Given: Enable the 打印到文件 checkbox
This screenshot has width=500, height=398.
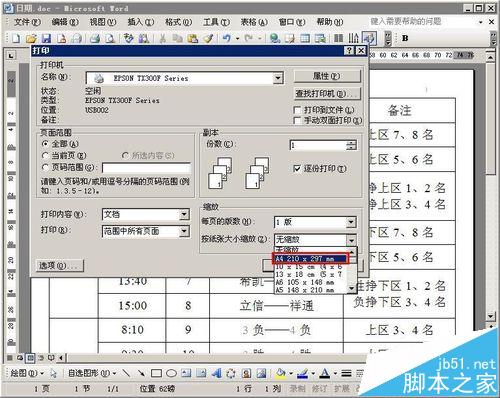Looking at the screenshot, I should 297,110.
